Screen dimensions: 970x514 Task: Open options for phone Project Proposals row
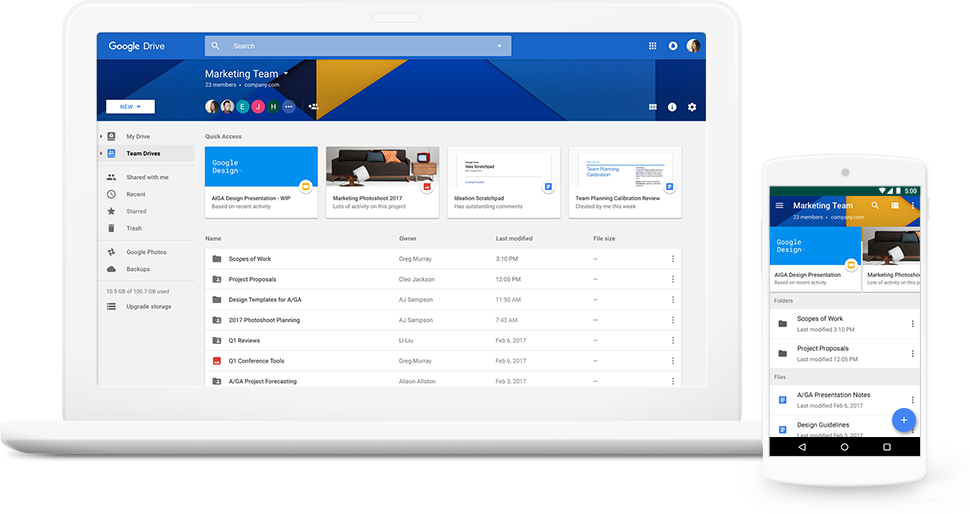[x=912, y=353]
